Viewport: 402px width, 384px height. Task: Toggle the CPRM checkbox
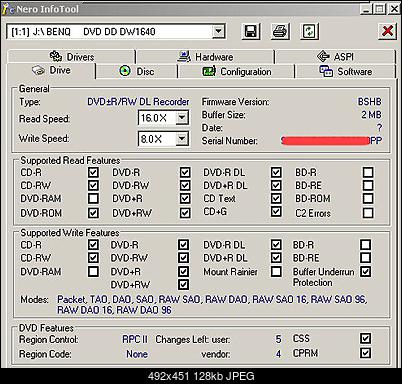coord(366,353)
